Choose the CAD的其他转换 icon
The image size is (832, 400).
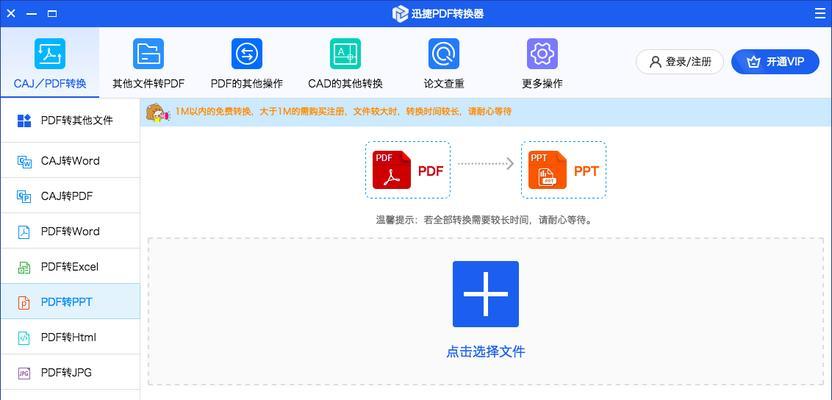point(345,54)
